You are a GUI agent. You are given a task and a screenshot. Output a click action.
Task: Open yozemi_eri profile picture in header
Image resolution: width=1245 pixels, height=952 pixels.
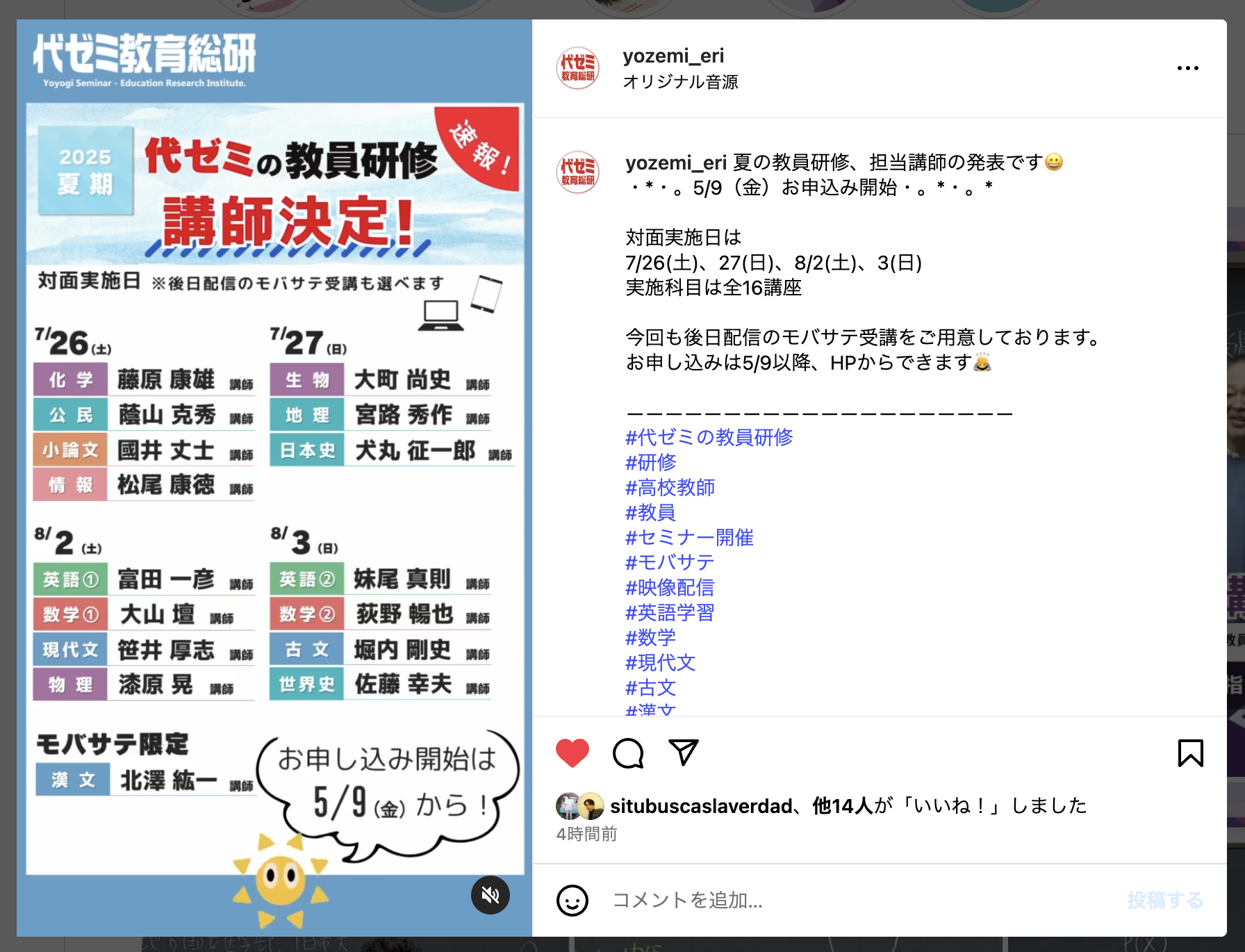click(x=578, y=68)
